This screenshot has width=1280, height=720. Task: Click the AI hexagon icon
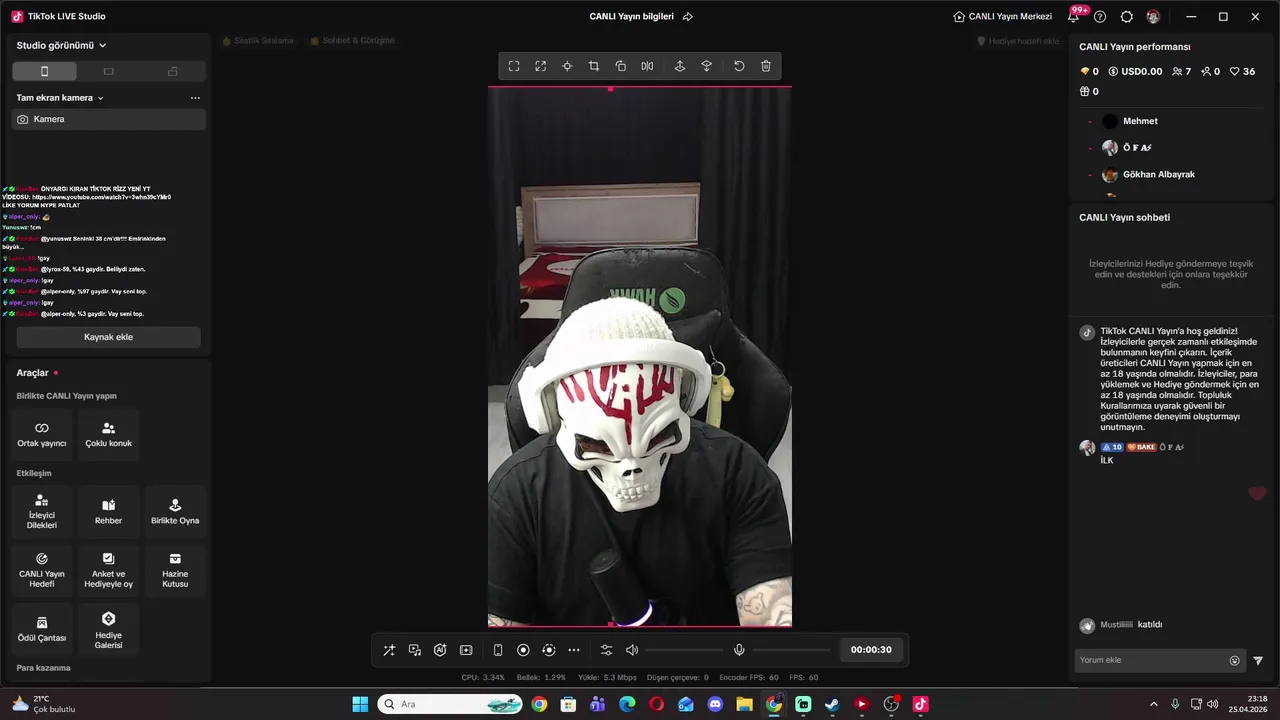point(440,650)
